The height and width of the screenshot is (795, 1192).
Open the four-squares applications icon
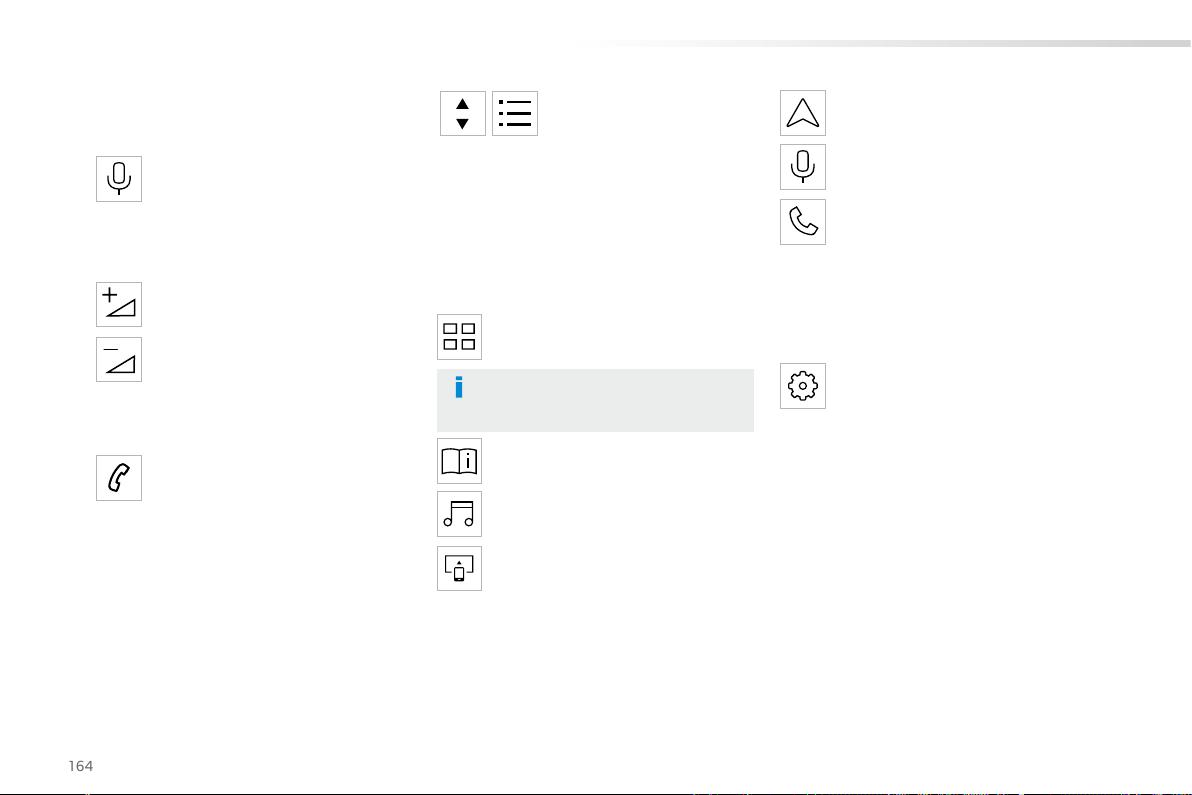click(x=459, y=337)
